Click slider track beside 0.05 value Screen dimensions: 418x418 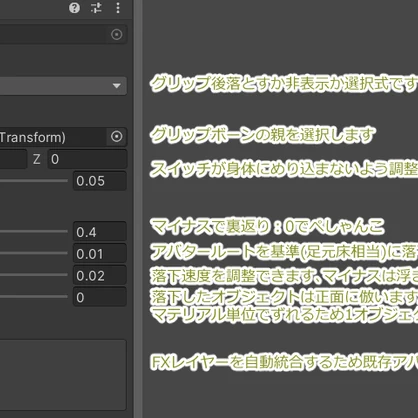(x=34, y=181)
